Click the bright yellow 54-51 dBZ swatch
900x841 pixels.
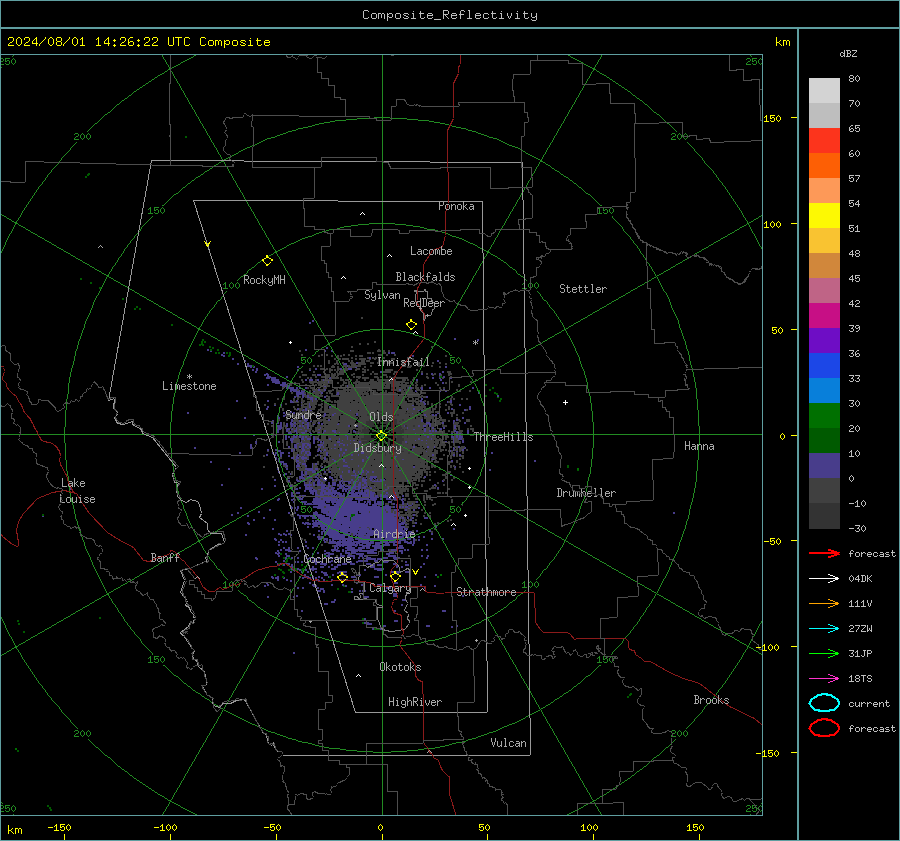pyautogui.click(x=824, y=216)
